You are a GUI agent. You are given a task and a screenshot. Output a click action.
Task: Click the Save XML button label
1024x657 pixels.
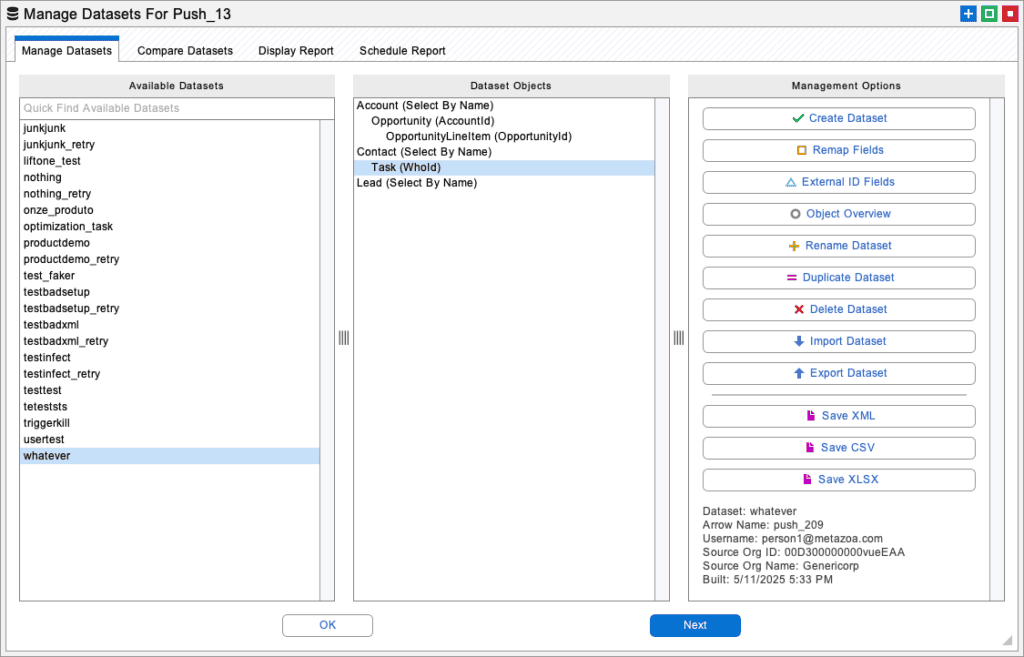click(x=848, y=415)
